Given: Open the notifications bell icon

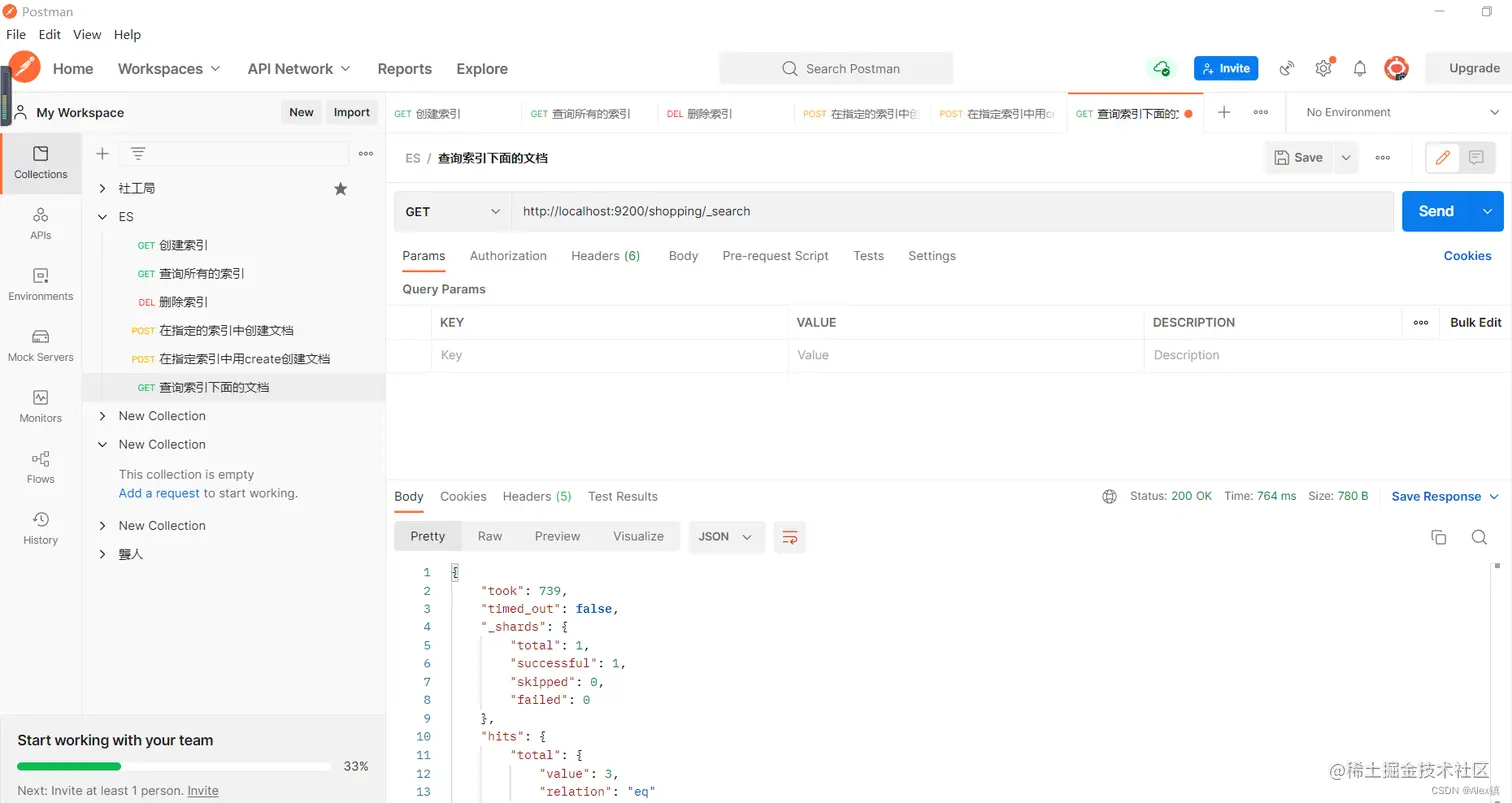Looking at the screenshot, I should click(x=1360, y=68).
